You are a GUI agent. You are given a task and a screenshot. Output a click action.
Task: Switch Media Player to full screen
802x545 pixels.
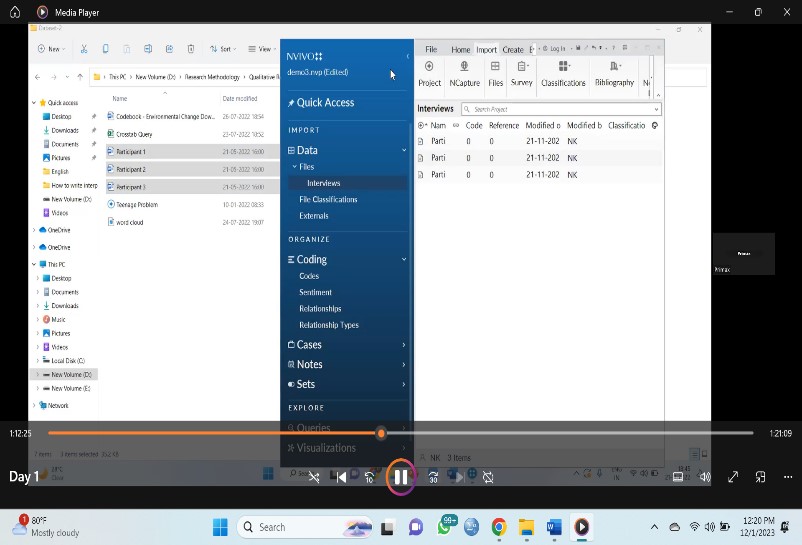[733, 477]
